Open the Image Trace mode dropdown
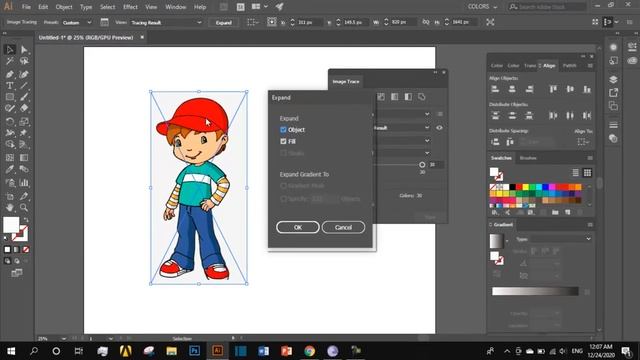Image resolution: width=640 pixels, height=360 pixels. (402, 140)
